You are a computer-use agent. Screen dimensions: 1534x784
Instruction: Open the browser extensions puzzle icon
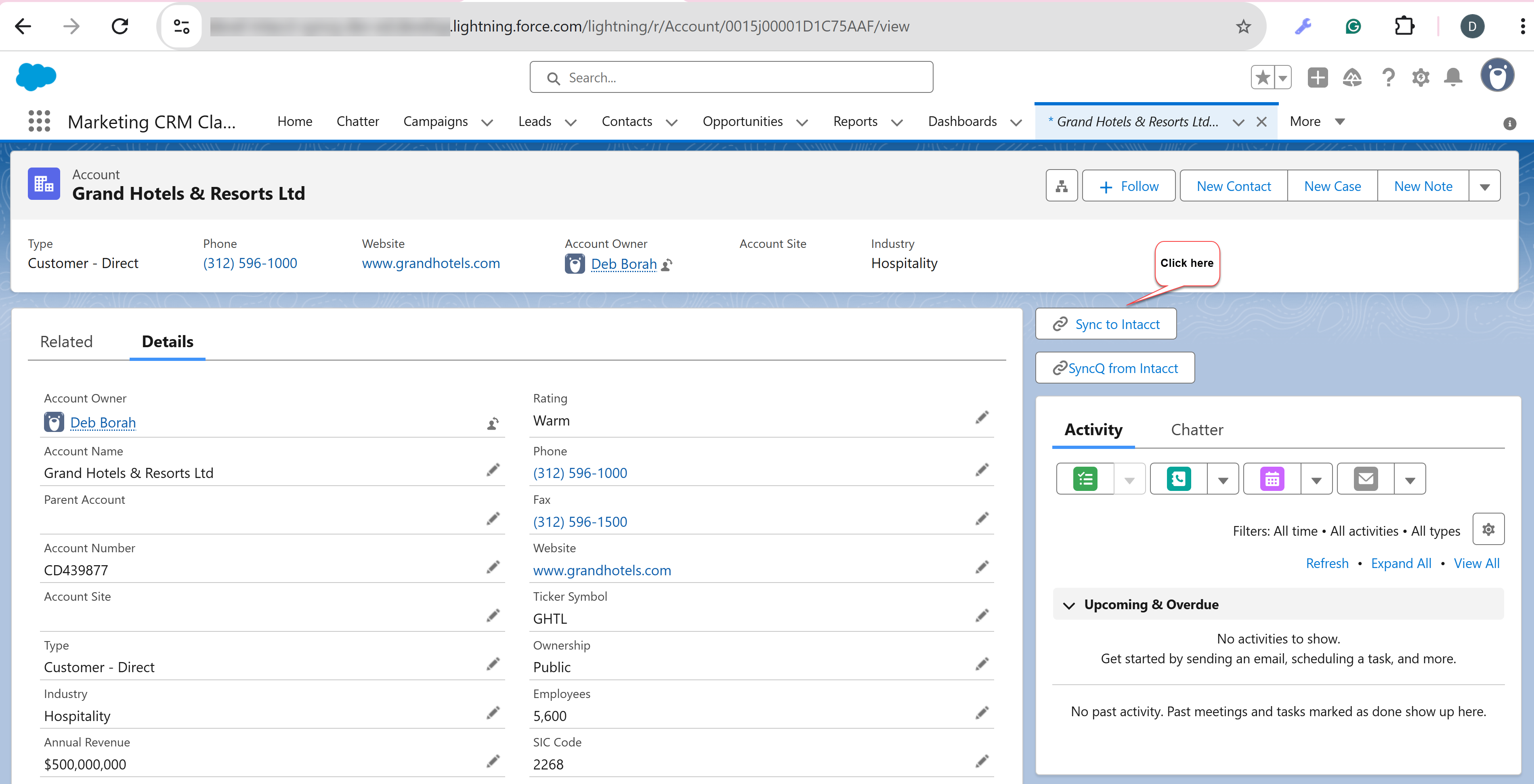point(1404,26)
